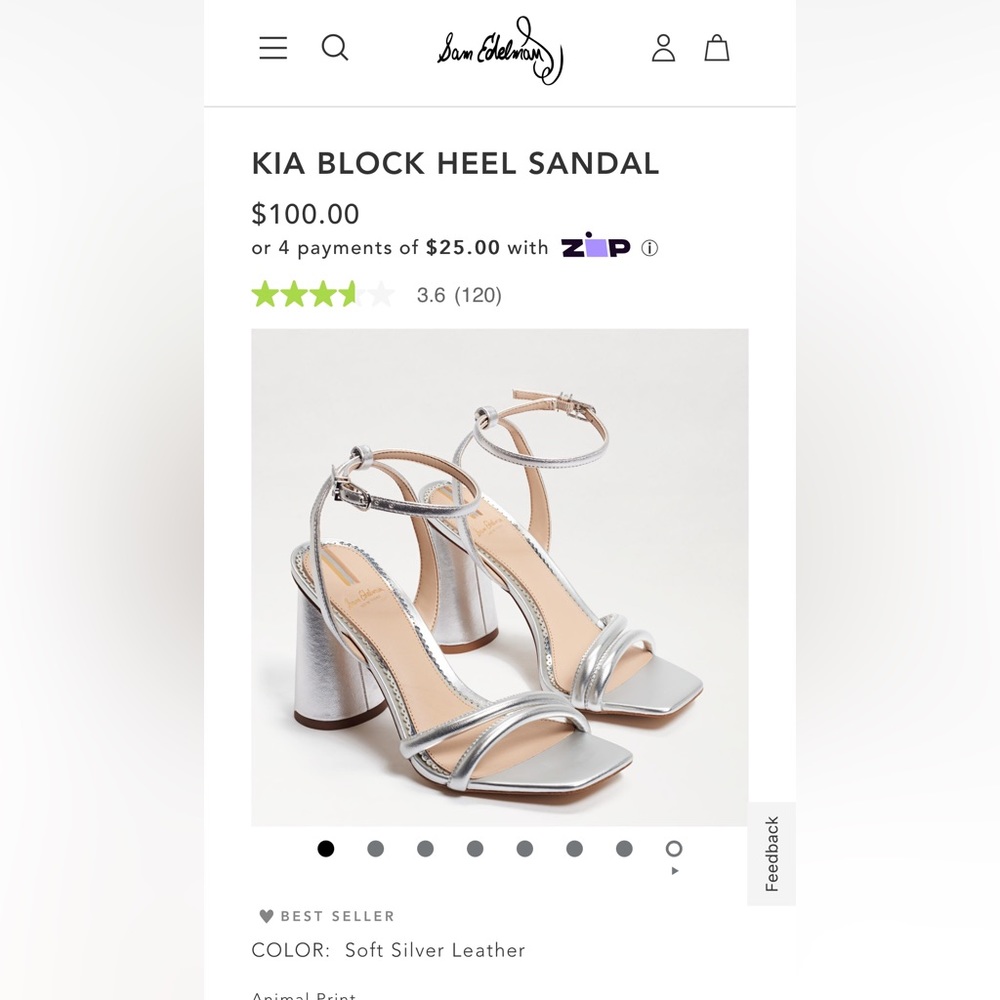Click the KIA BLOCK HEEL SANDAL title
1000x1000 pixels.
[455, 162]
